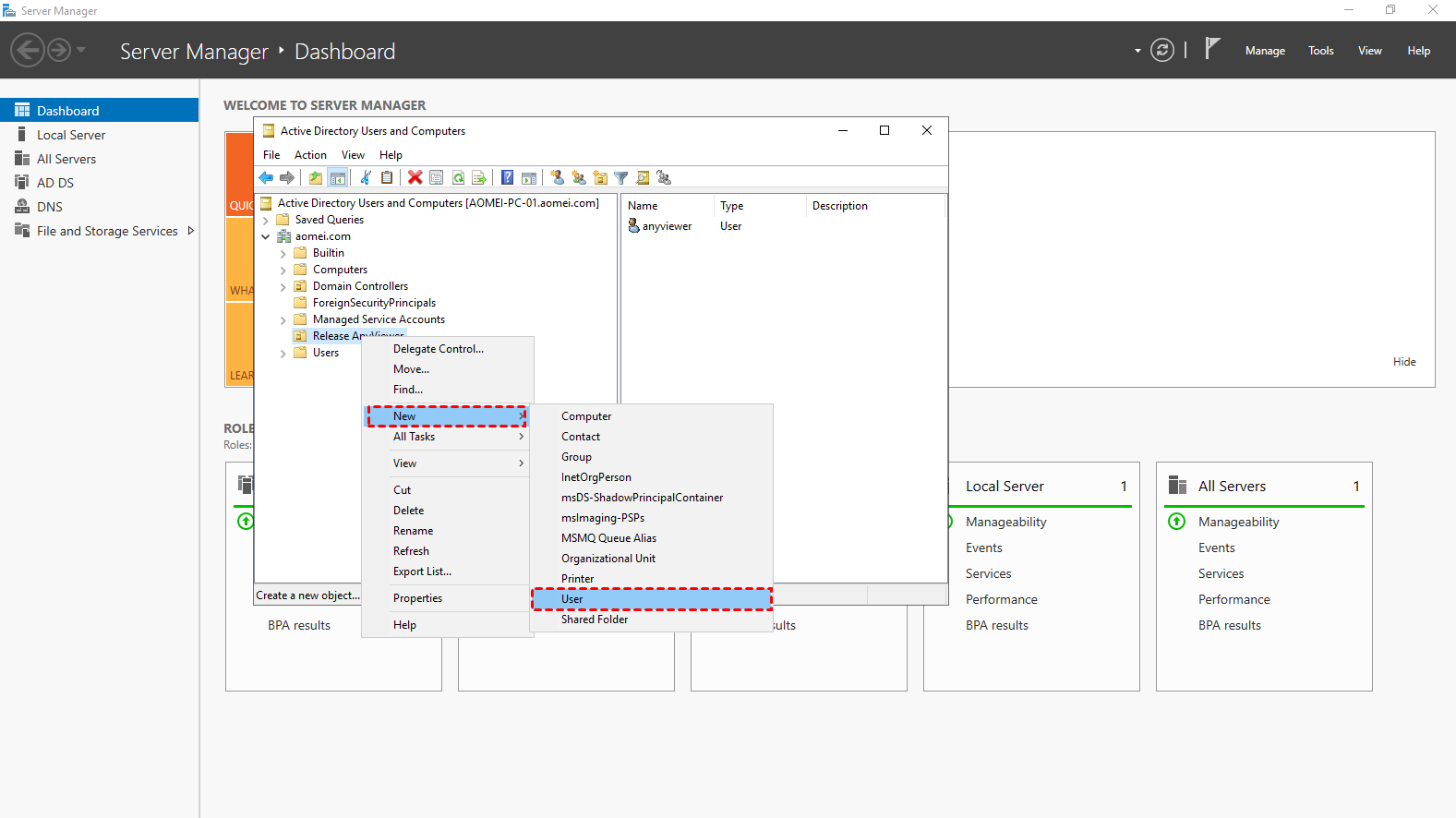Viewport: 1456px width, 818px height.
Task: Collapse the aomei.com domain node
Action: (266, 237)
